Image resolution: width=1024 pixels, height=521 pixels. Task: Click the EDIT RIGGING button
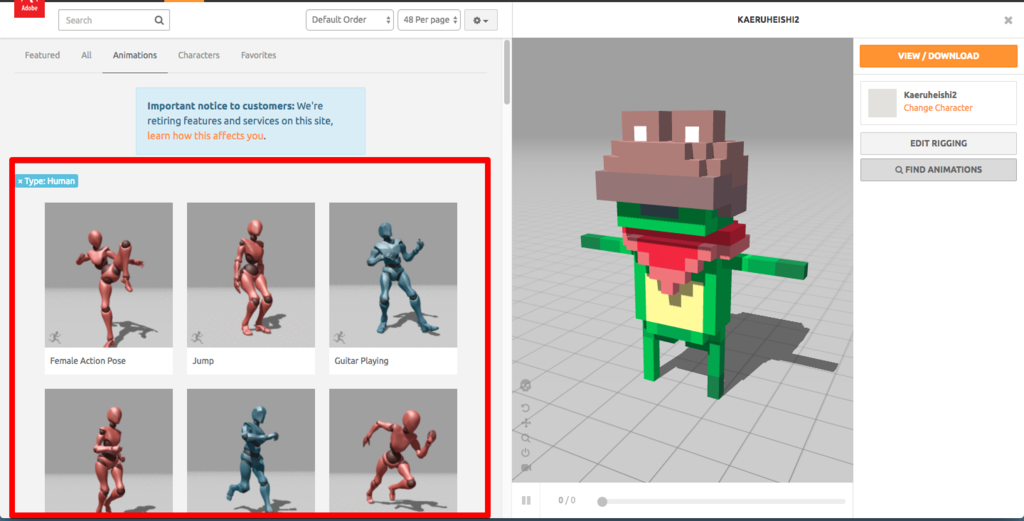click(938, 143)
